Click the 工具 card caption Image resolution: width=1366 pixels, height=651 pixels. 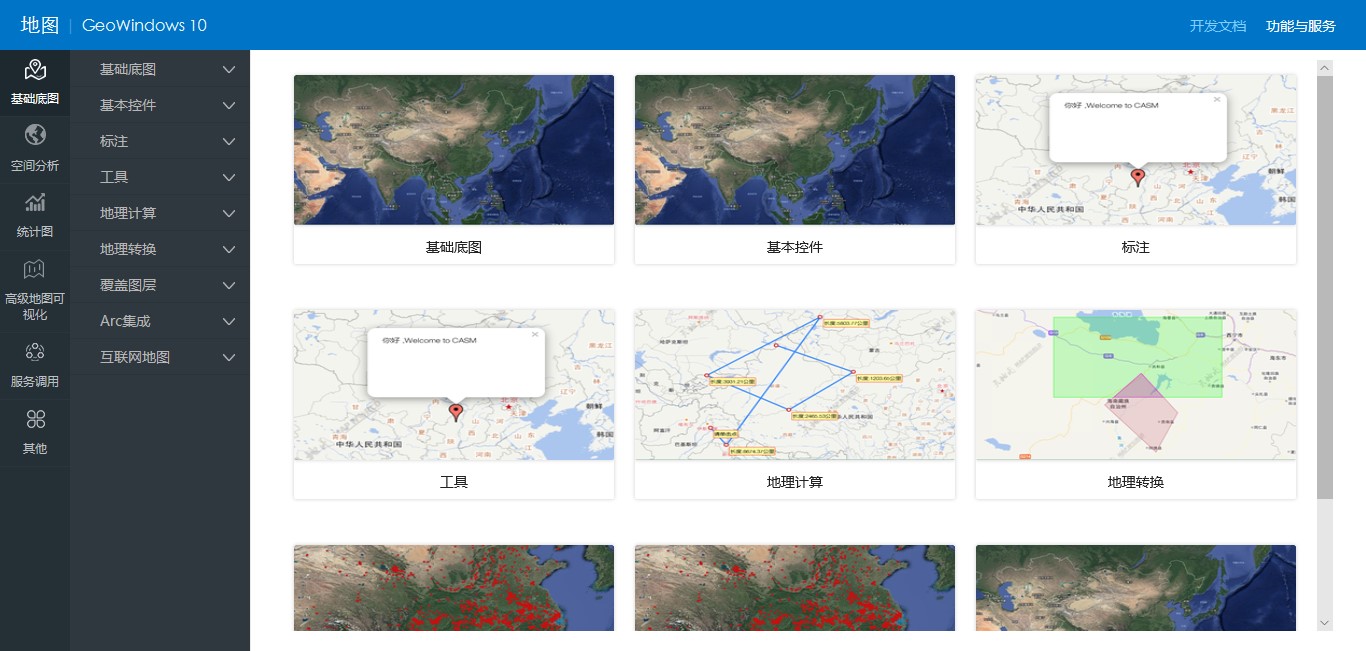tap(454, 482)
